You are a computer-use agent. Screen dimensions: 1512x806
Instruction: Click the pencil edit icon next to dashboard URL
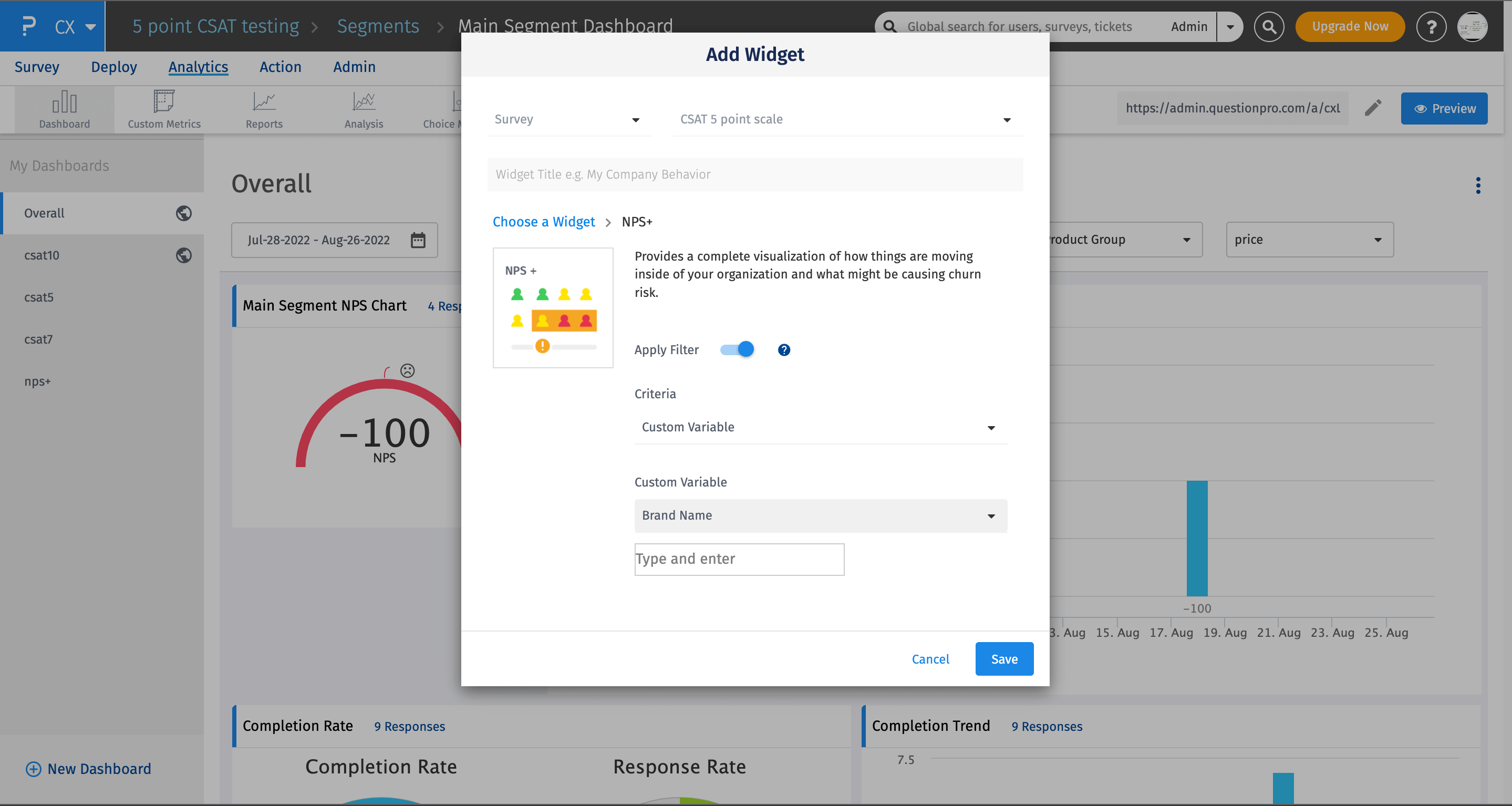(x=1373, y=108)
